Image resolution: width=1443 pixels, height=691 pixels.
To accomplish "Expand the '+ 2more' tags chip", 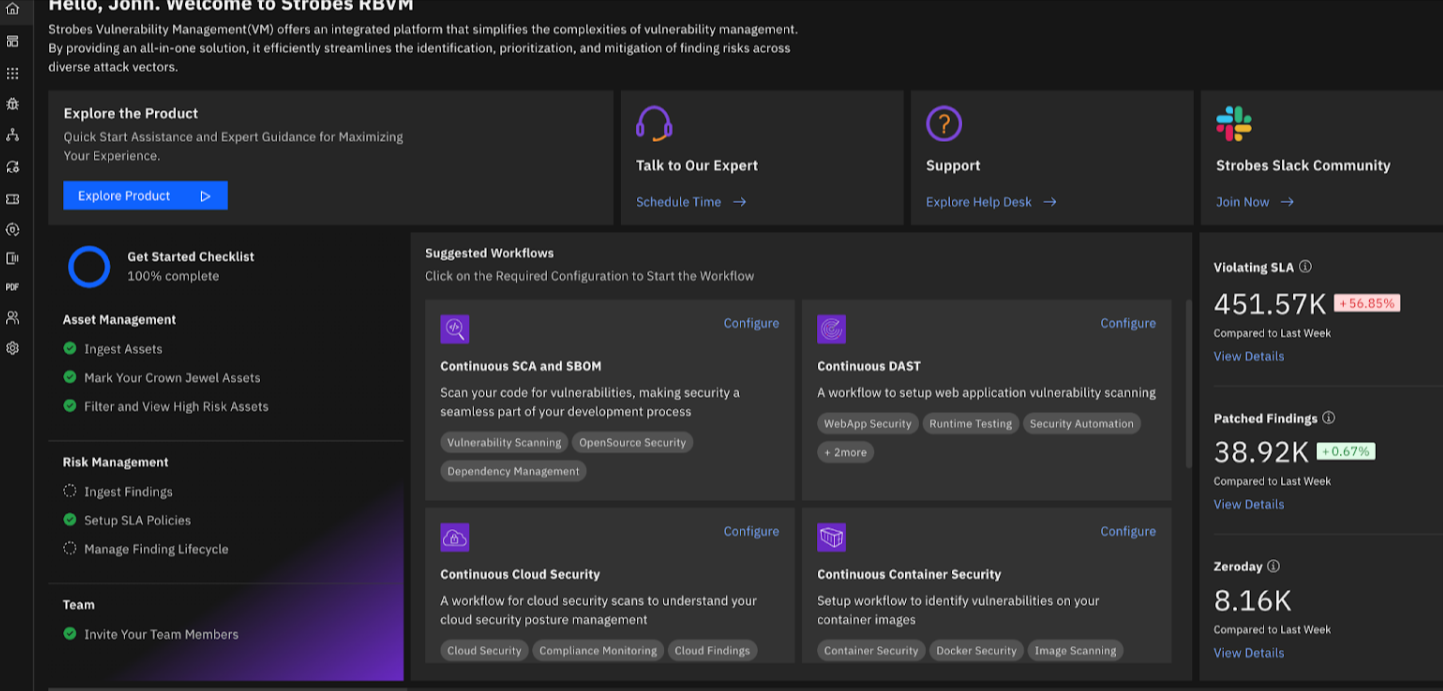I will click(845, 452).
